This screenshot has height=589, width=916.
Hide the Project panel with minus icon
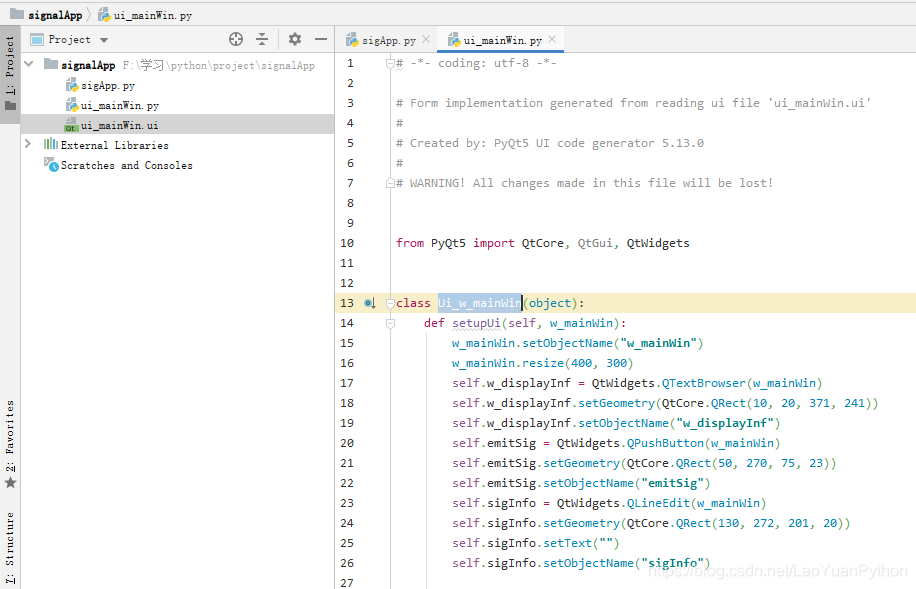pyautogui.click(x=321, y=39)
